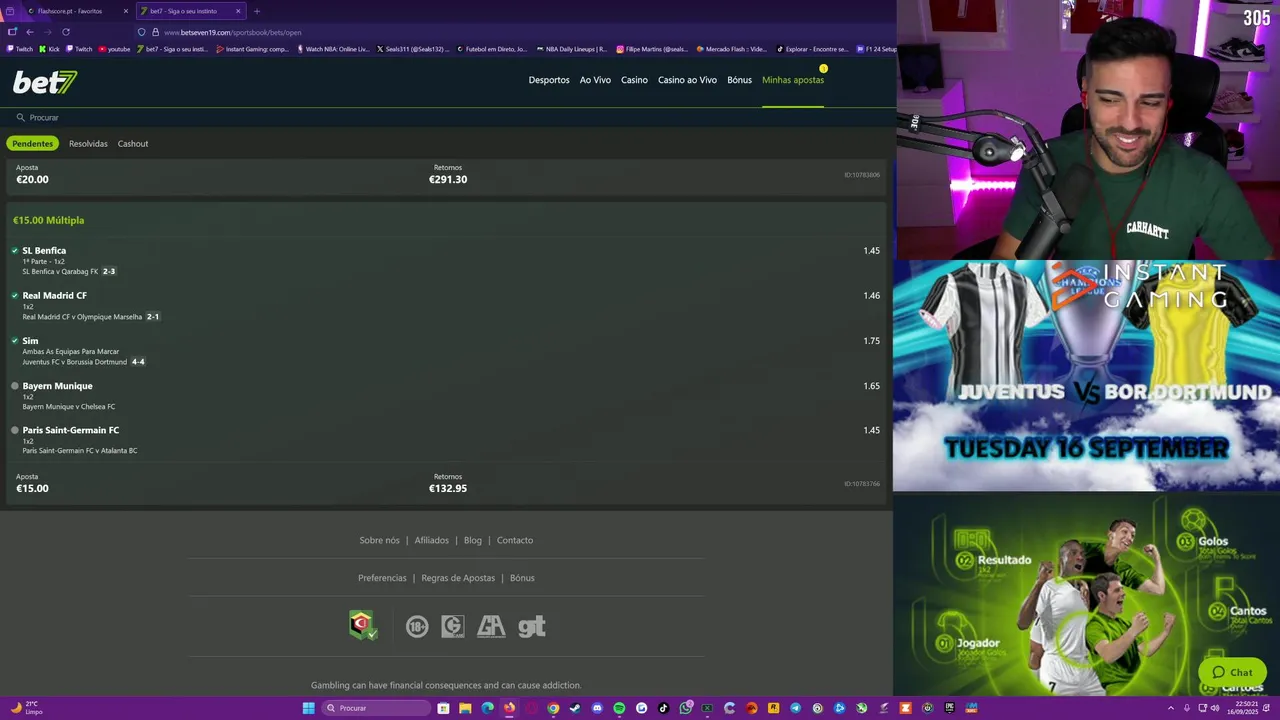
Task: Click Paris Saint-Germain FC v Atalanta BC text
Action: point(80,451)
